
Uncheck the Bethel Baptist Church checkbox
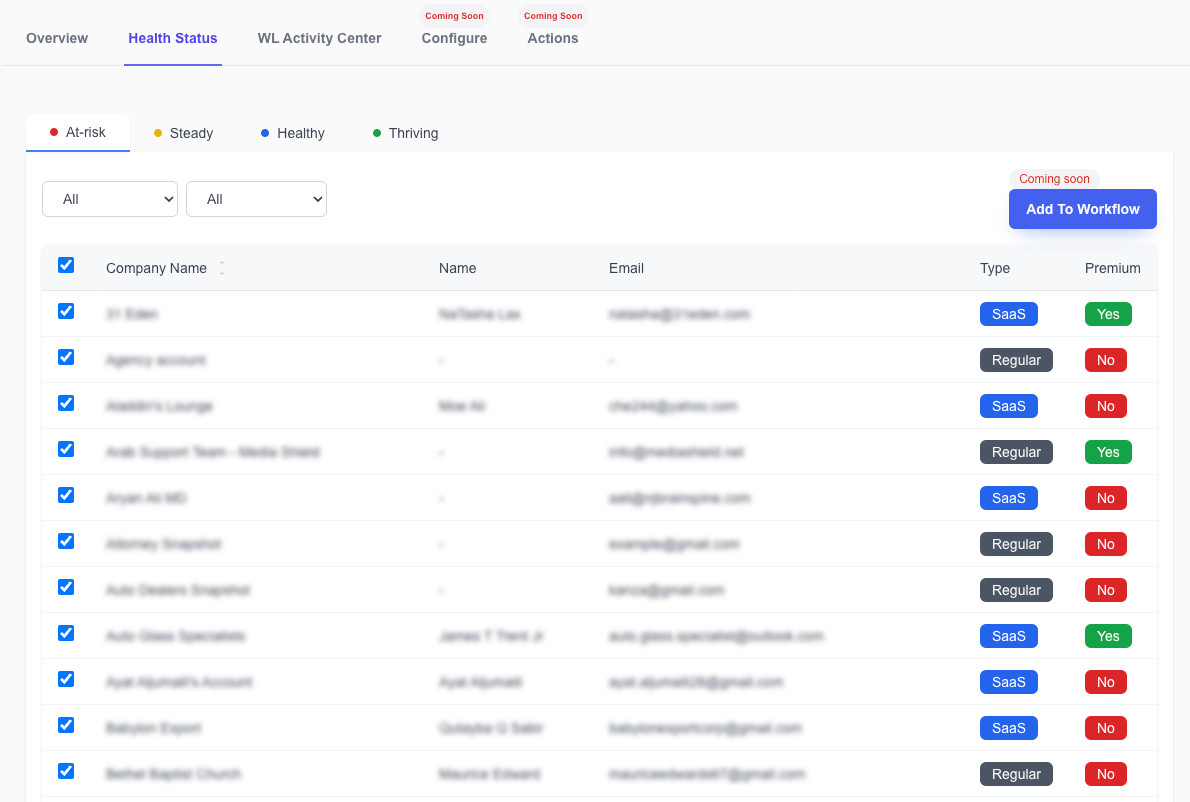pos(66,771)
